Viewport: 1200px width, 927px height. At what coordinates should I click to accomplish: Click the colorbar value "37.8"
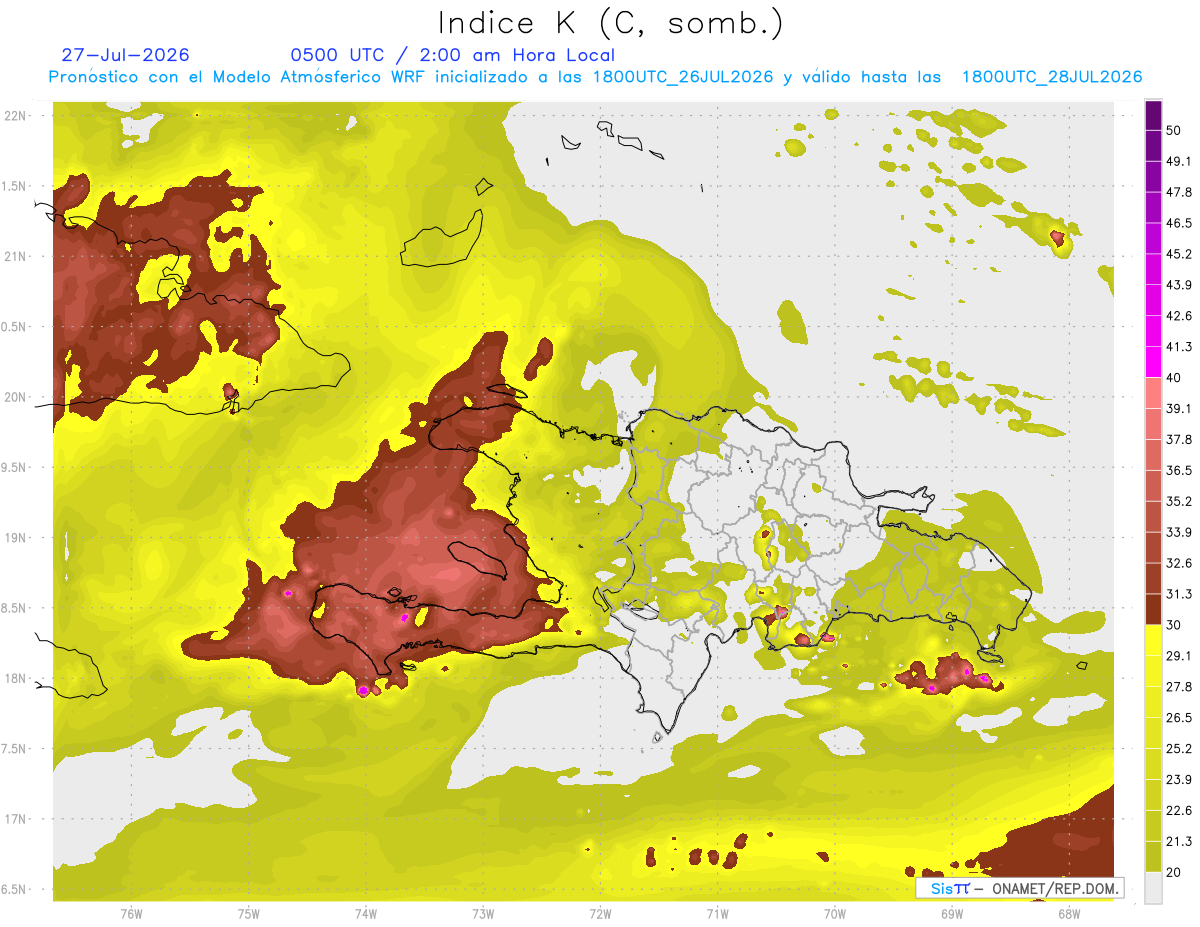pos(1178,440)
